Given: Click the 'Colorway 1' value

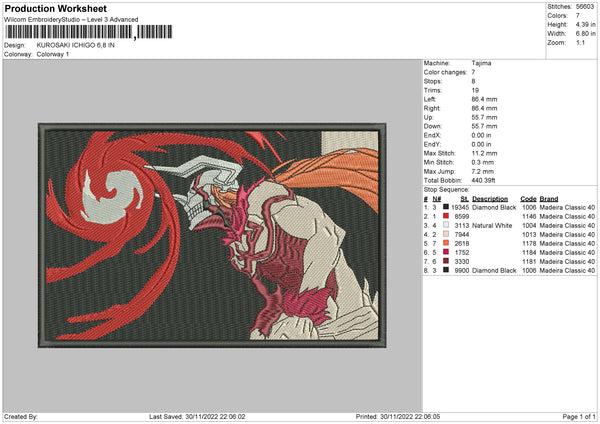Looking at the screenshot, I should point(53,54).
